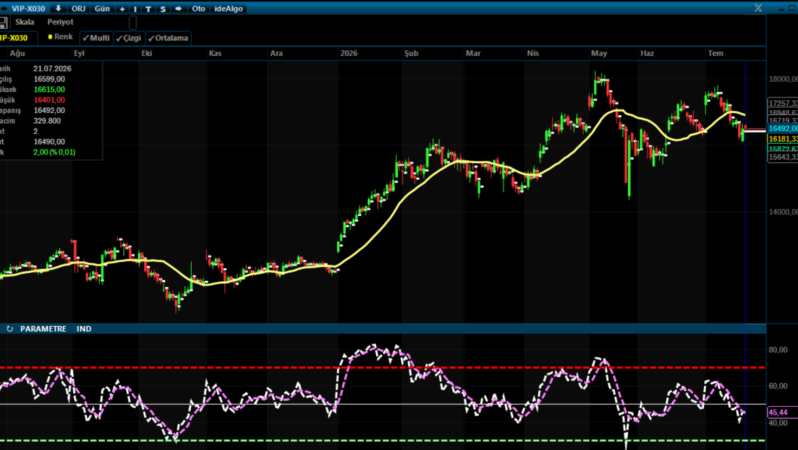The height and width of the screenshot is (450, 798).
Task: Click the right arrow icon before Oto
Action: point(178,9)
